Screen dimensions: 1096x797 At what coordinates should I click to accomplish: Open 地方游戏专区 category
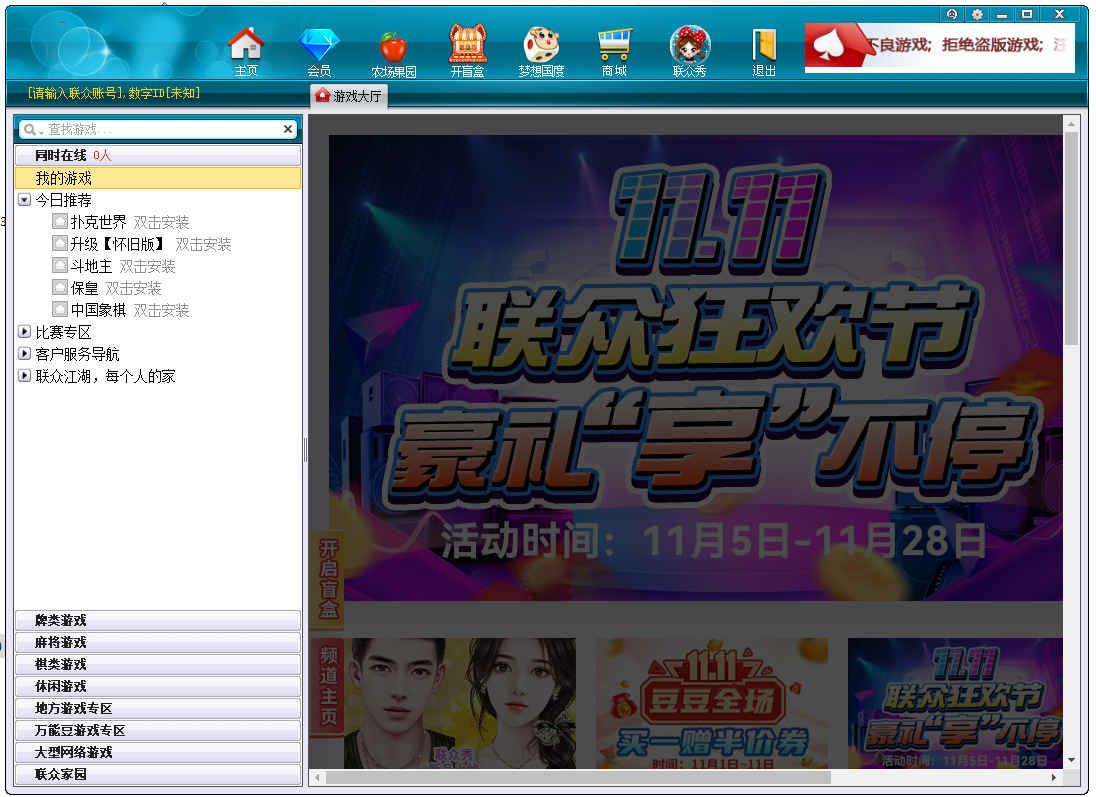(x=158, y=708)
